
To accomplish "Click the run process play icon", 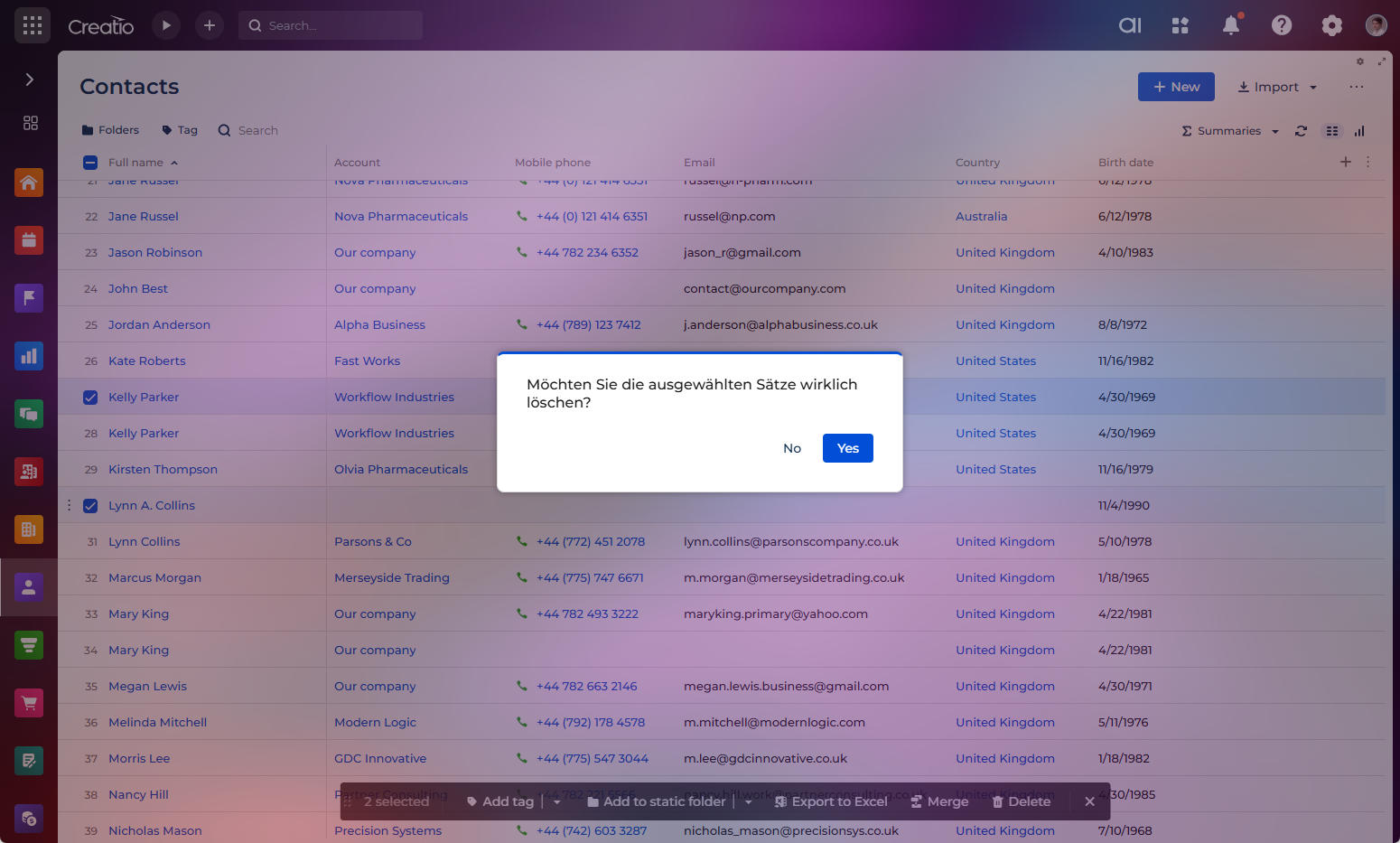I will [x=166, y=25].
